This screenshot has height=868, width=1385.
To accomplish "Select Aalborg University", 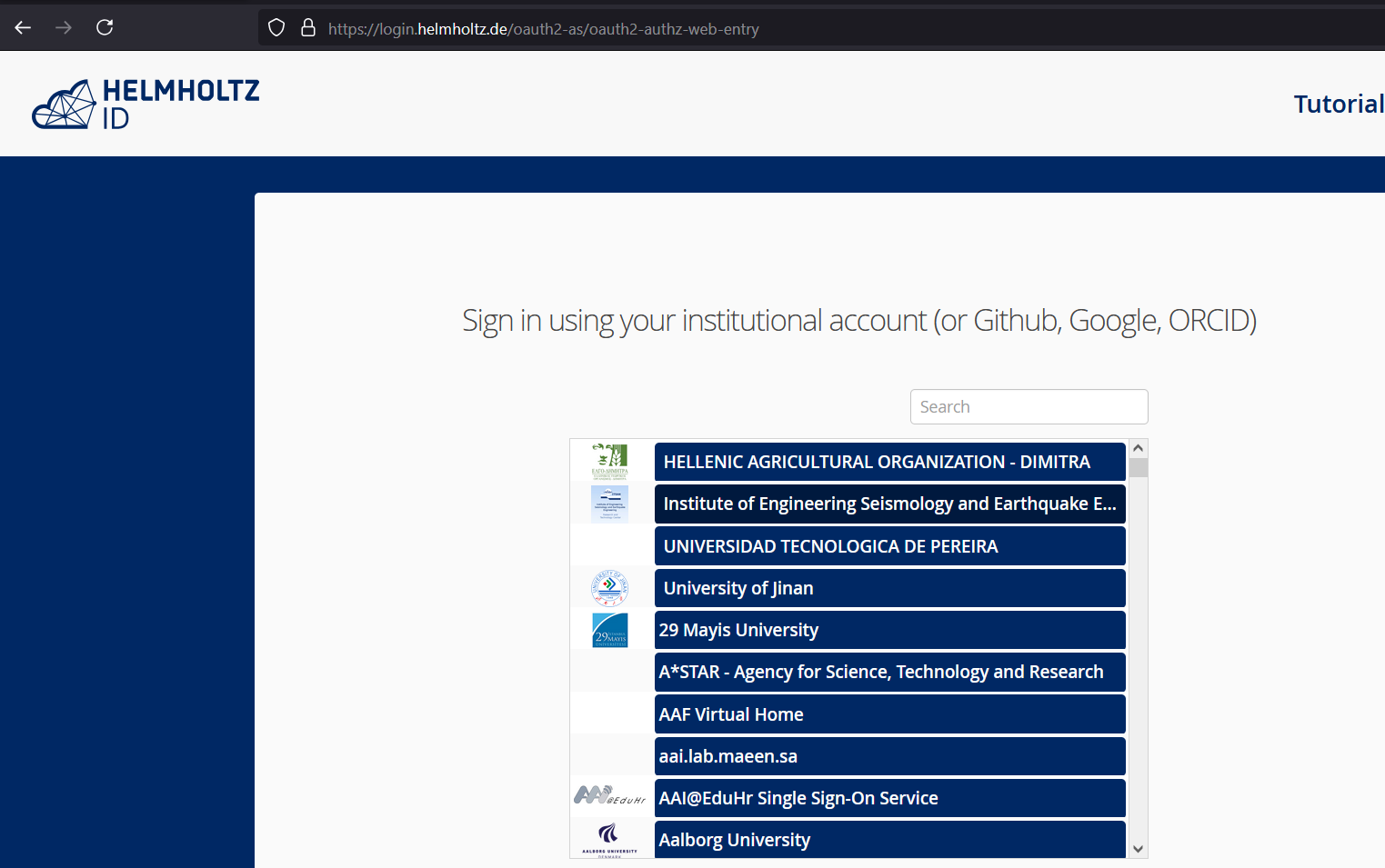I will tap(889, 839).
